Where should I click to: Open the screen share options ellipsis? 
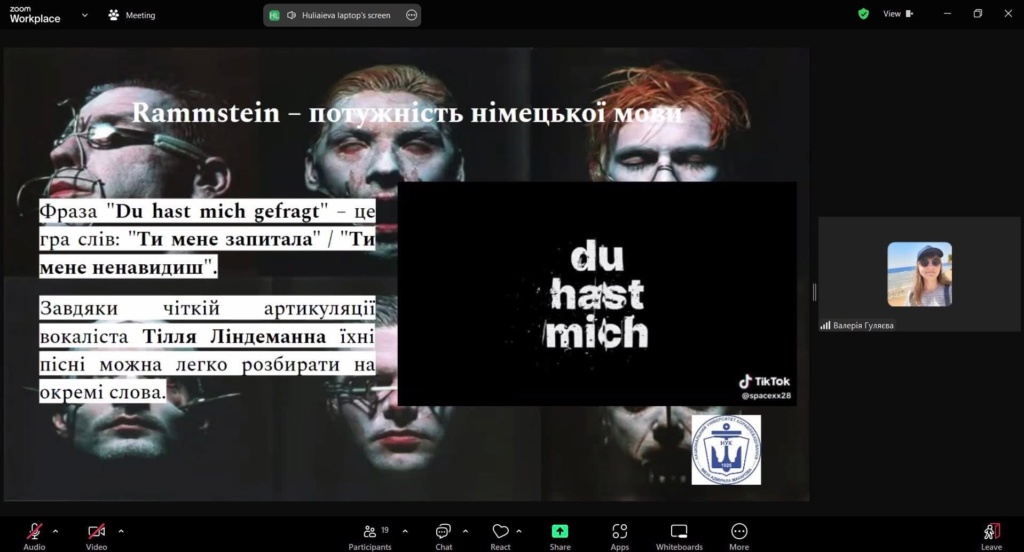(411, 15)
